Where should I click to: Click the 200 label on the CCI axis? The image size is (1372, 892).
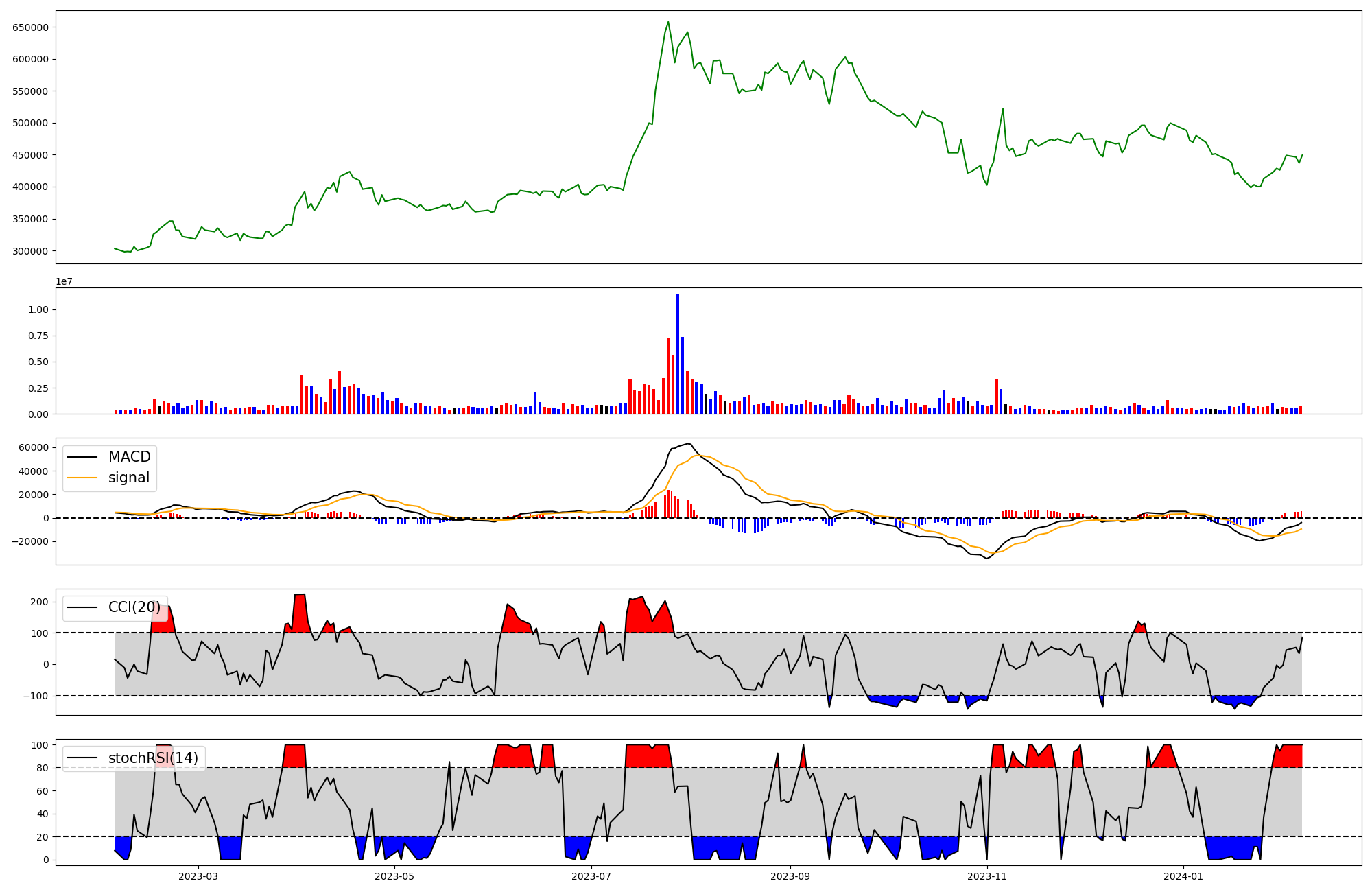(40, 602)
